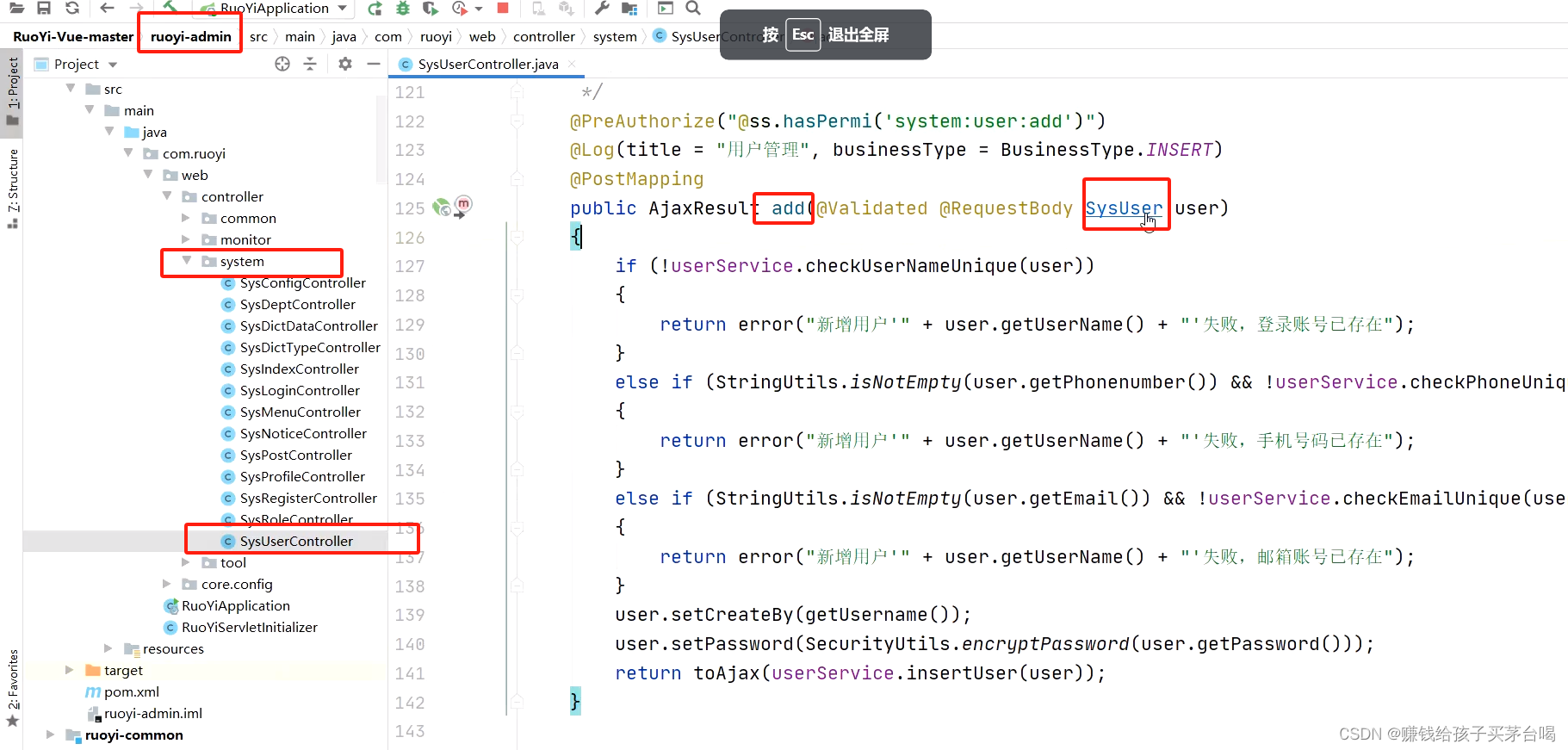Screen dimensions: 1568x750
Task: Select SysDeptController in the project tree
Action: pyautogui.click(x=297, y=304)
